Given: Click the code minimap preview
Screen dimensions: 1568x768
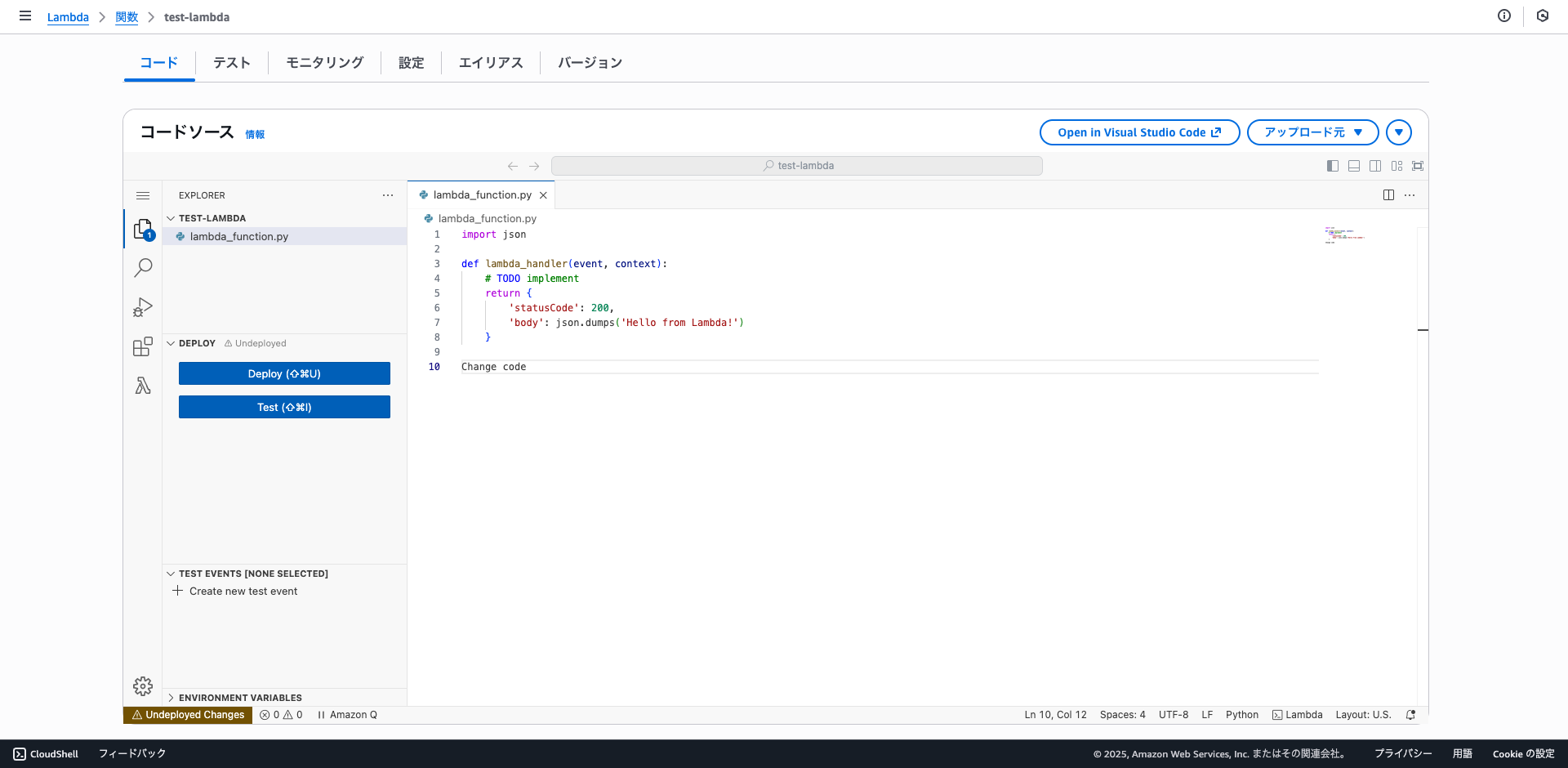Looking at the screenshot, I should coord(1344,235).
